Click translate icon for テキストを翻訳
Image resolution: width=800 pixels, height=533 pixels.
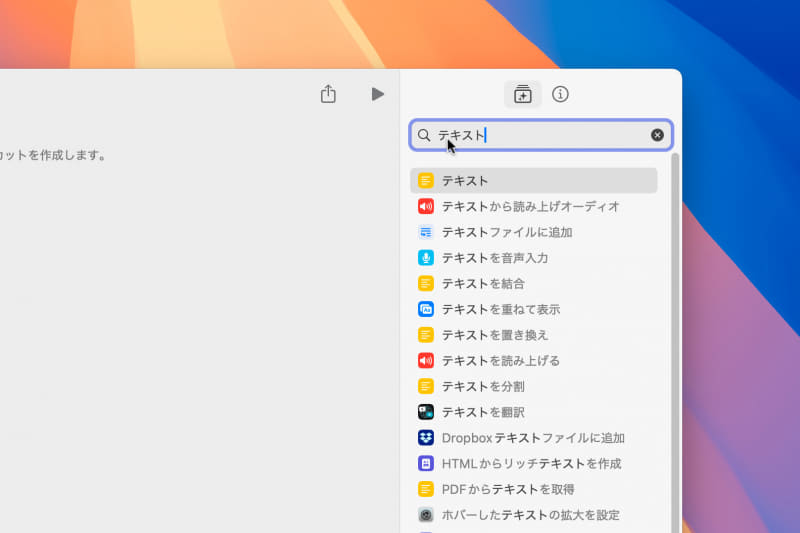426,412
